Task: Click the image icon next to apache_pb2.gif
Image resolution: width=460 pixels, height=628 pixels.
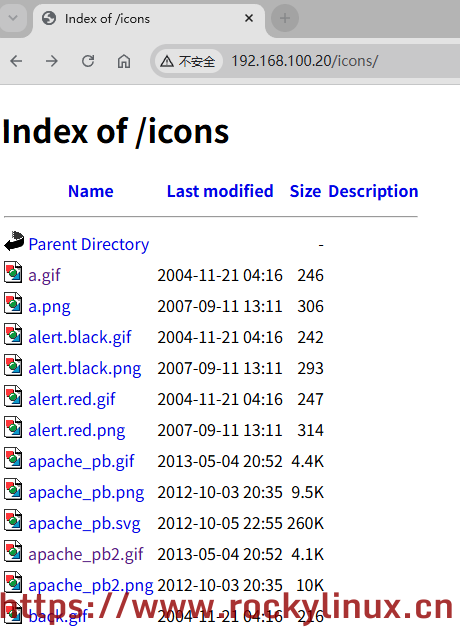Action: coord(13,551)
